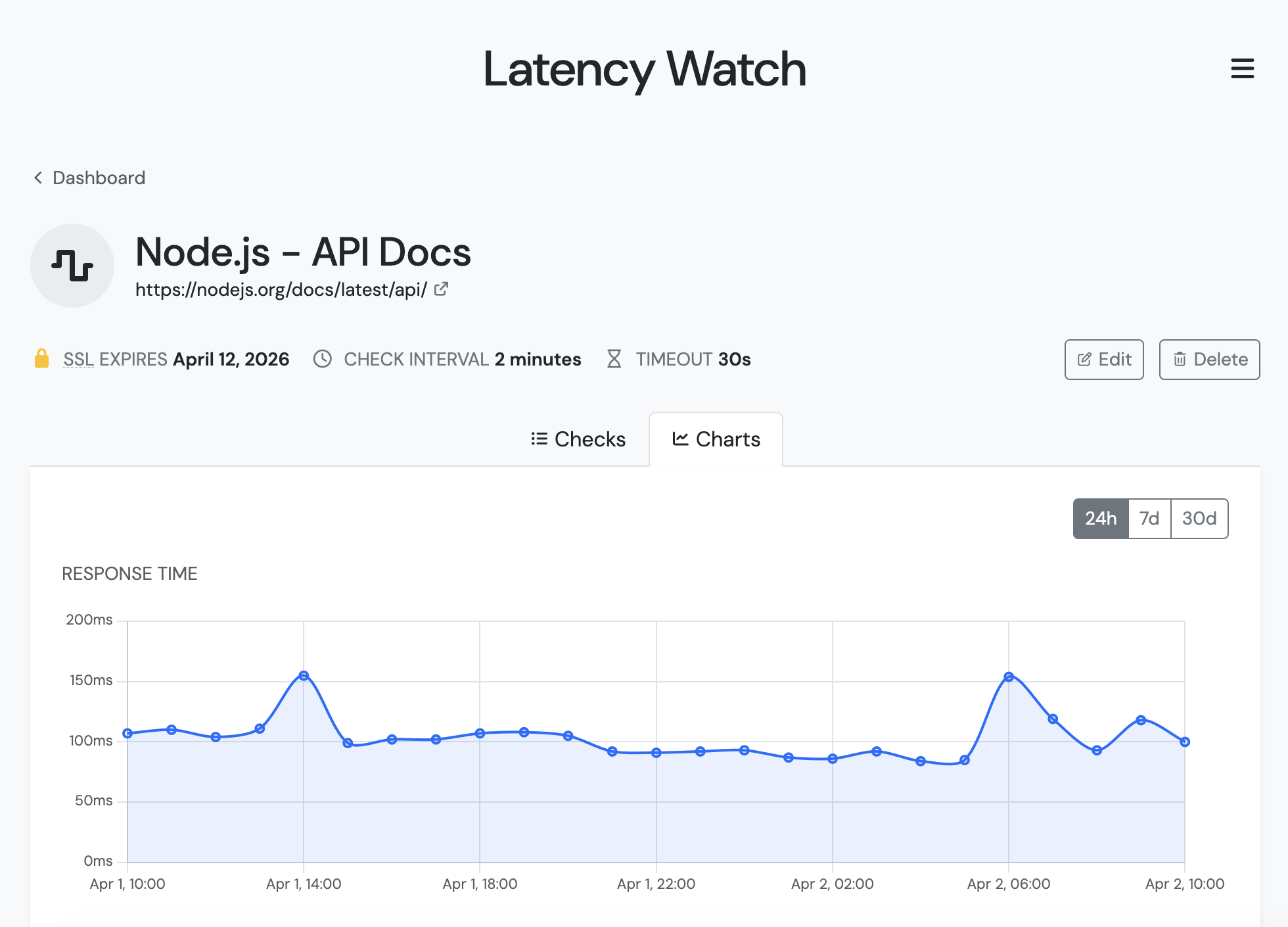Click the Apr 2, 06:00 peak data point
This screenshot has height=927, width=1288.
tap(1009, 677)
